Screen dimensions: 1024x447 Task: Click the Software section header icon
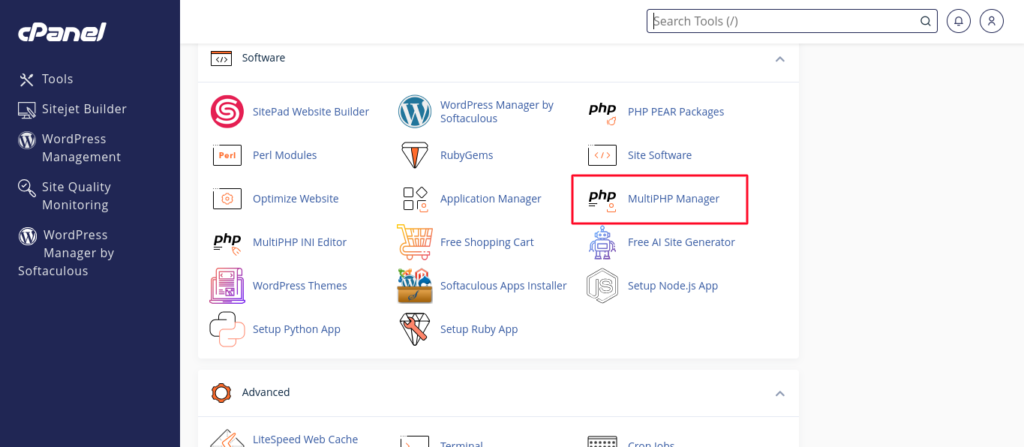click(221, 58)
